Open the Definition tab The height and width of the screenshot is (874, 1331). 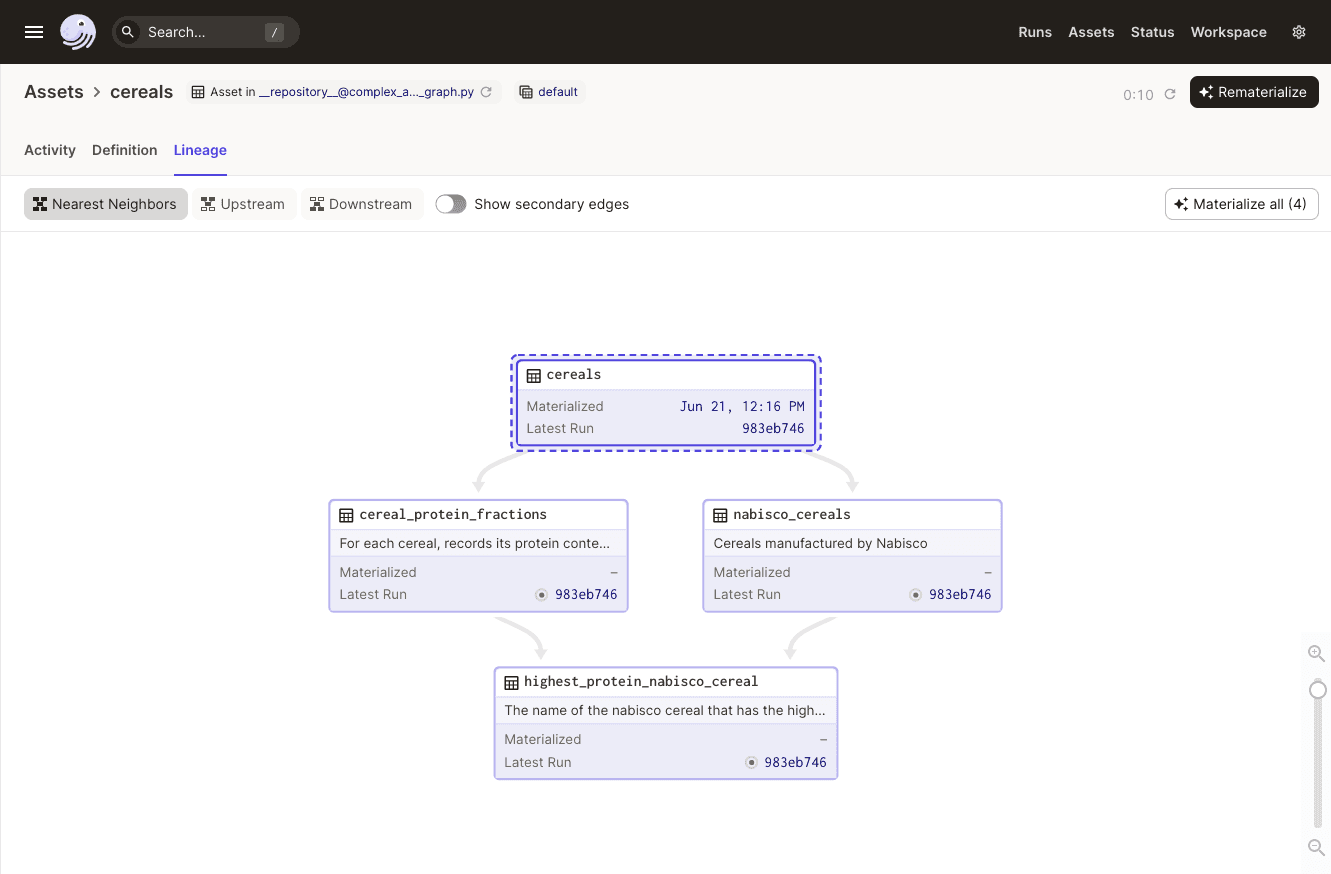[124, 150]
